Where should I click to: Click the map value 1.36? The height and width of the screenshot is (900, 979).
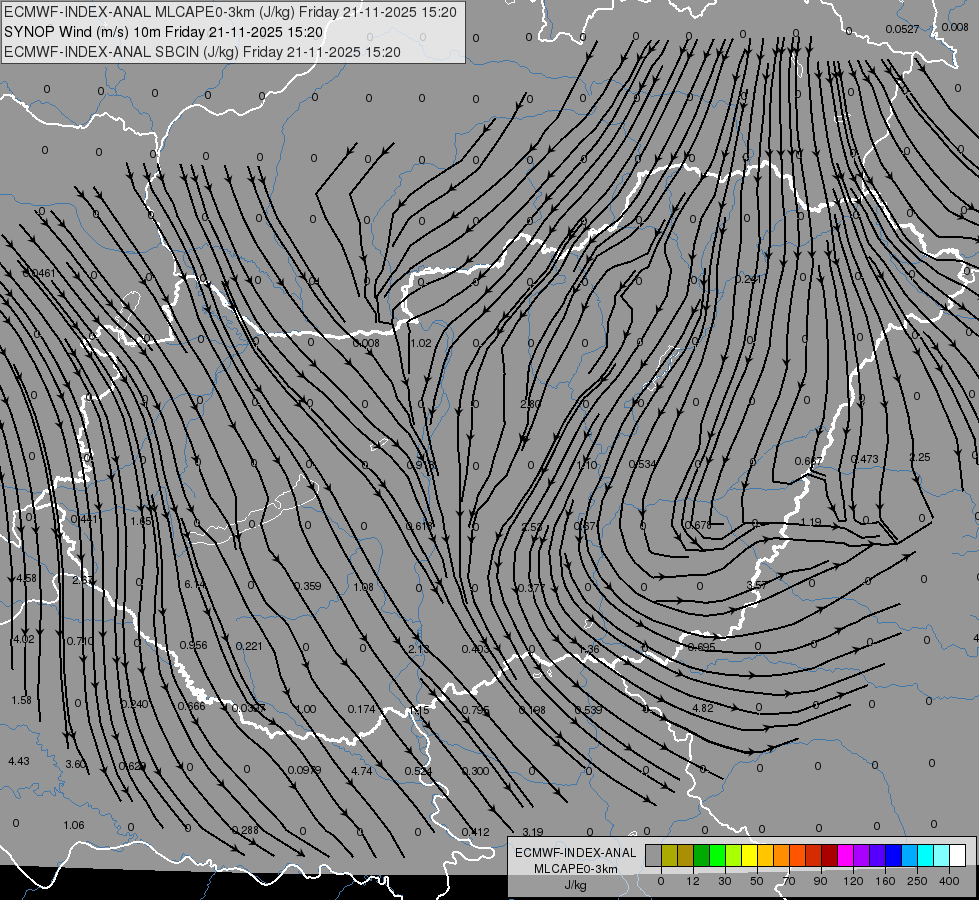point(589,649)
